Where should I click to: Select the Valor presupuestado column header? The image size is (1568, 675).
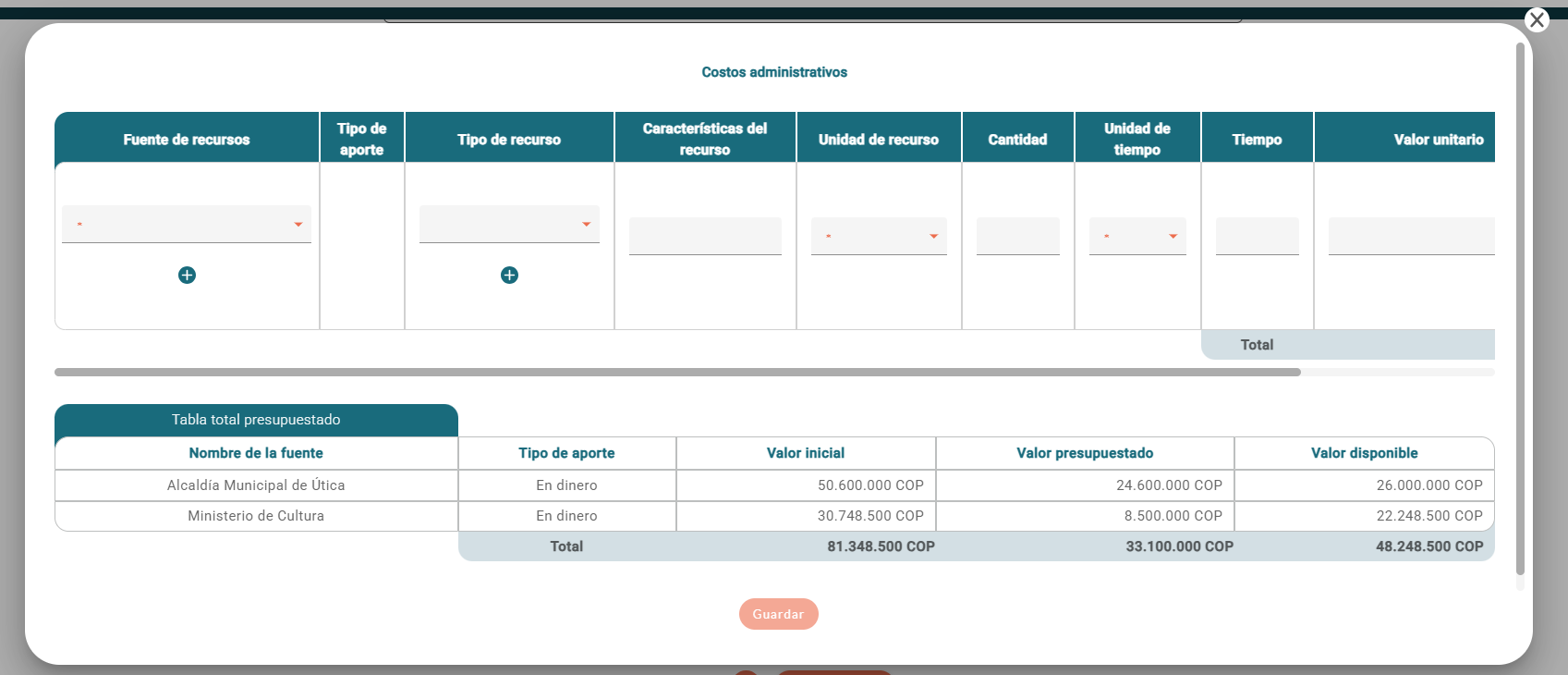(x=1085, y=453)
